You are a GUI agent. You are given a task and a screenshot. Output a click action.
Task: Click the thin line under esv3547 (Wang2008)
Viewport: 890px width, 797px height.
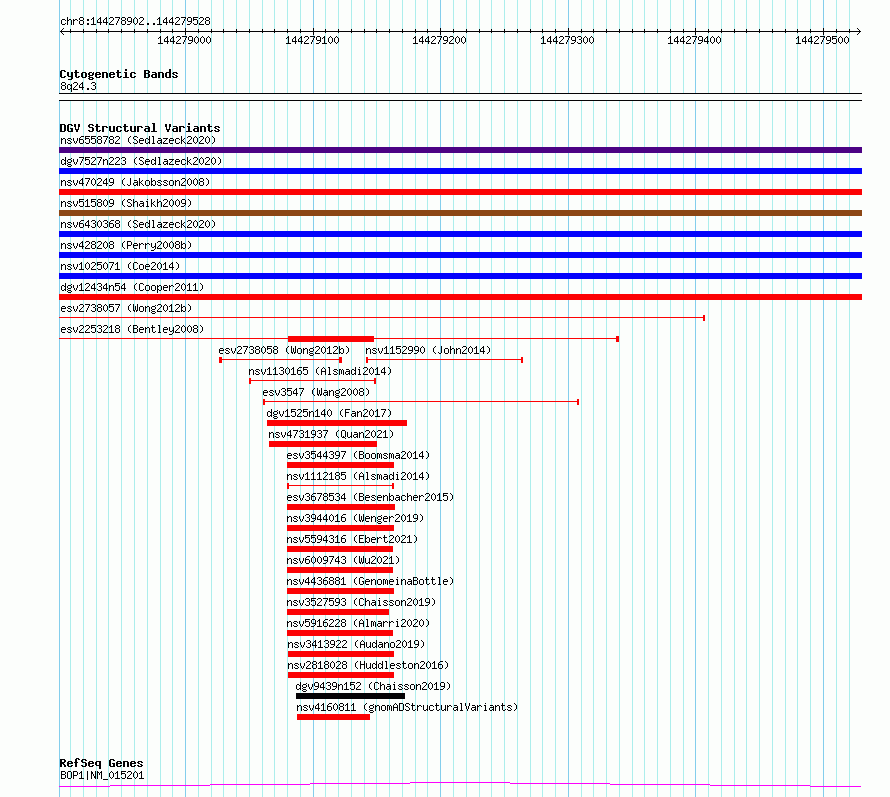(421, 402)
